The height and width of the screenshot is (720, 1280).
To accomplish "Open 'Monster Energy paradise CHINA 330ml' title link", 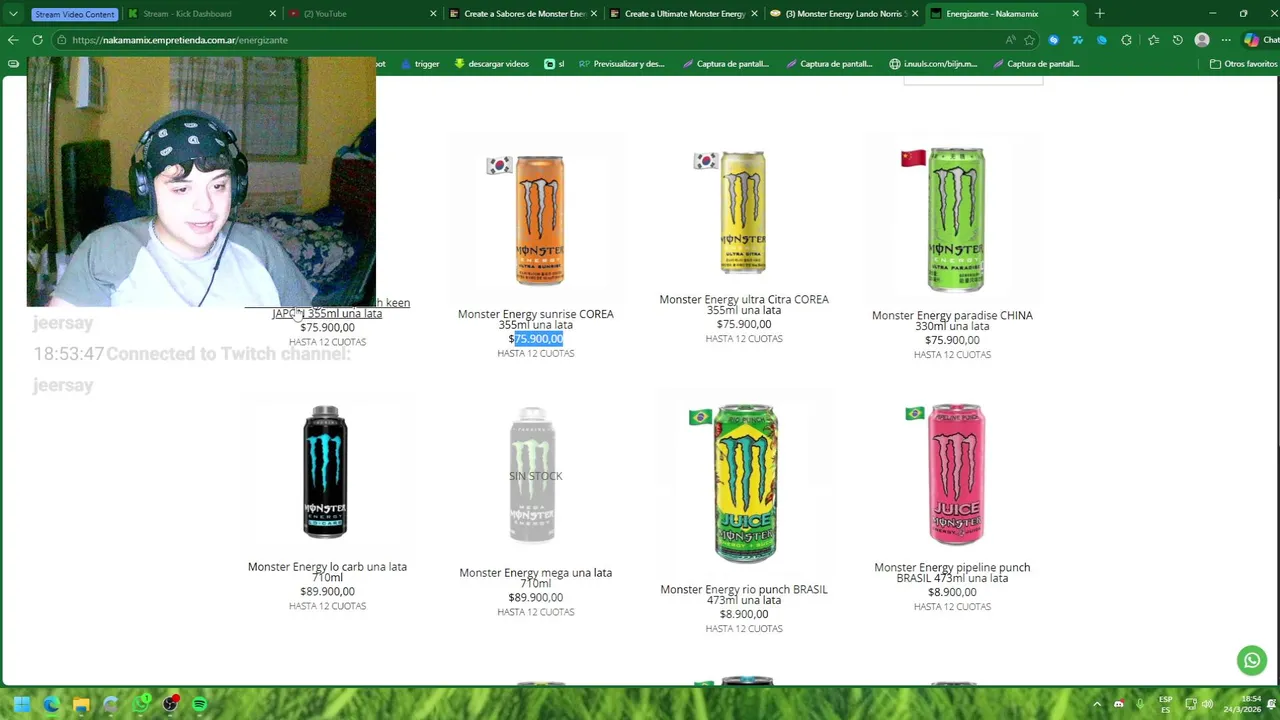I will pyautogui.click(x=952, y=320).
